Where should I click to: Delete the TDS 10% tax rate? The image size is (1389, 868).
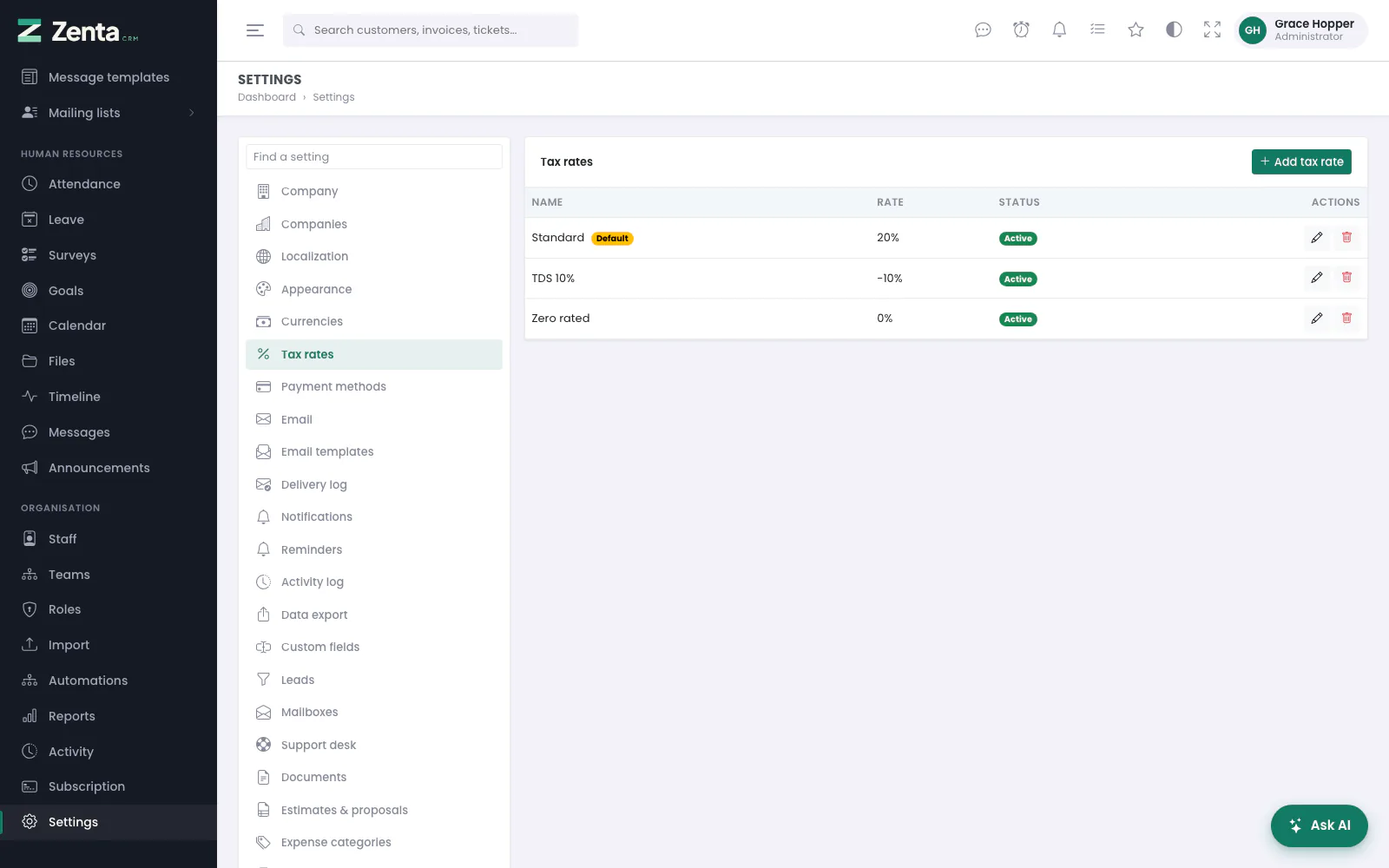1346,278
